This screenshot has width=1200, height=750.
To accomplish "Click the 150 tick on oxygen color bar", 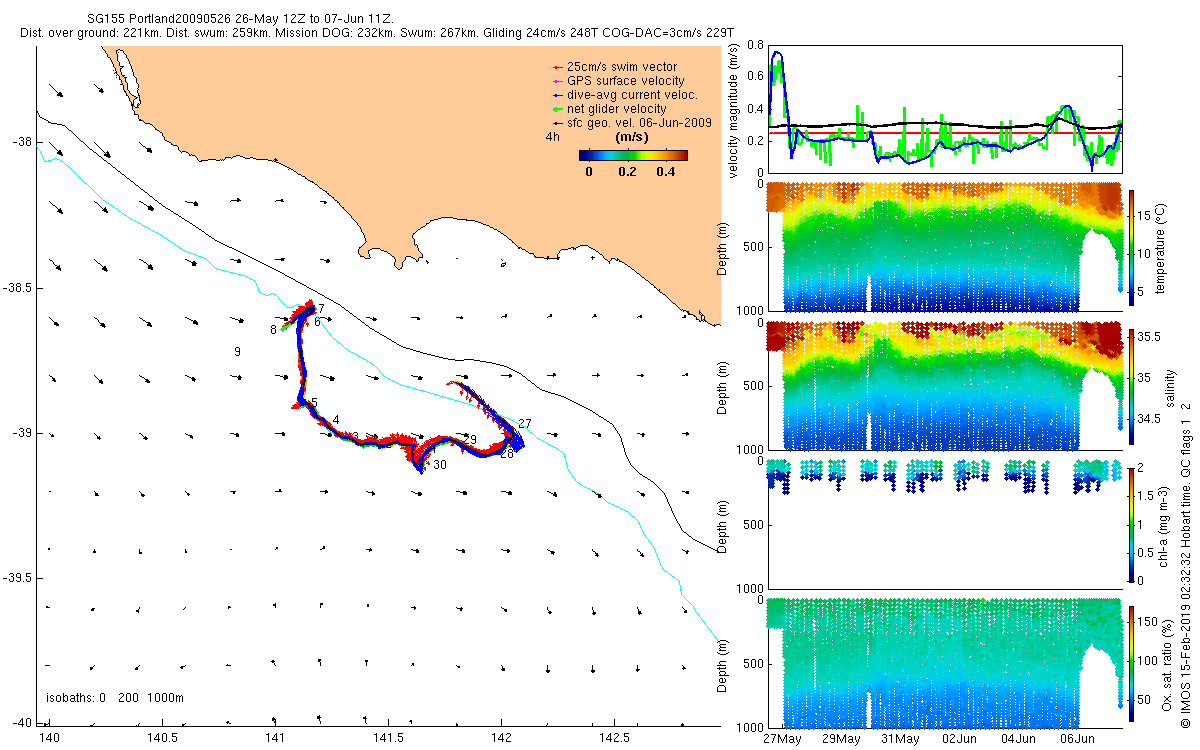I will pos(1150,624).
